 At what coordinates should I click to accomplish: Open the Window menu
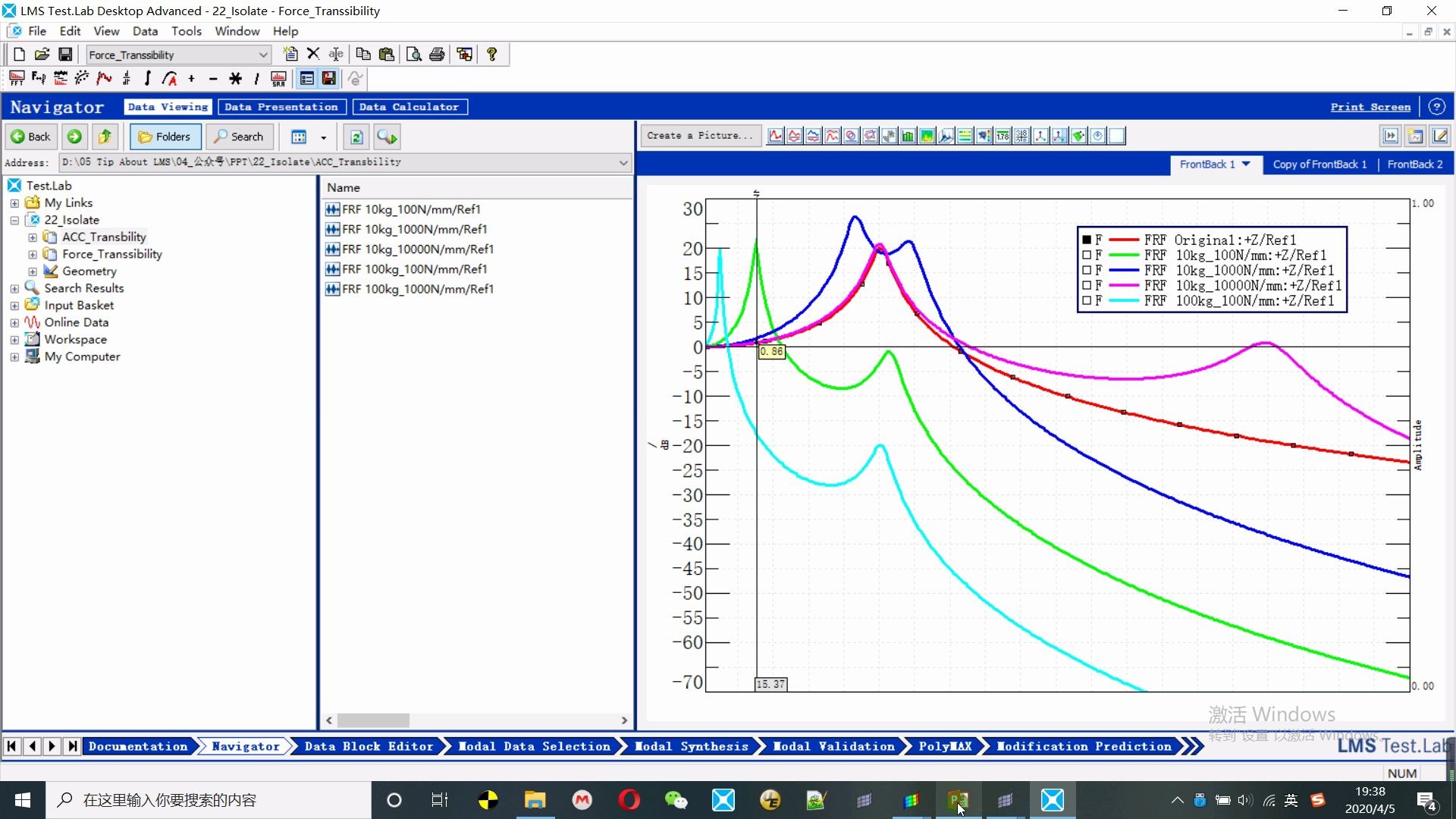(x=237, y=31)
